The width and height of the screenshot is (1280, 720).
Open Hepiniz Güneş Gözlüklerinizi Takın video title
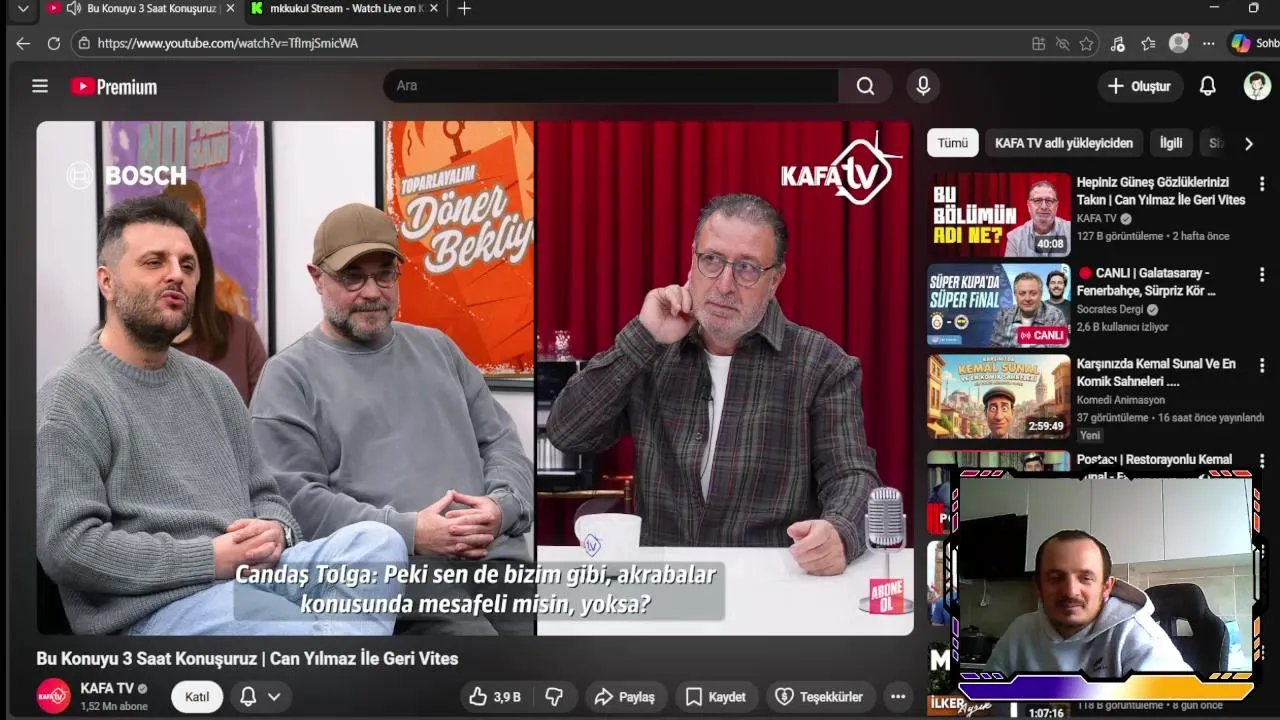[x=1161, y=191]
